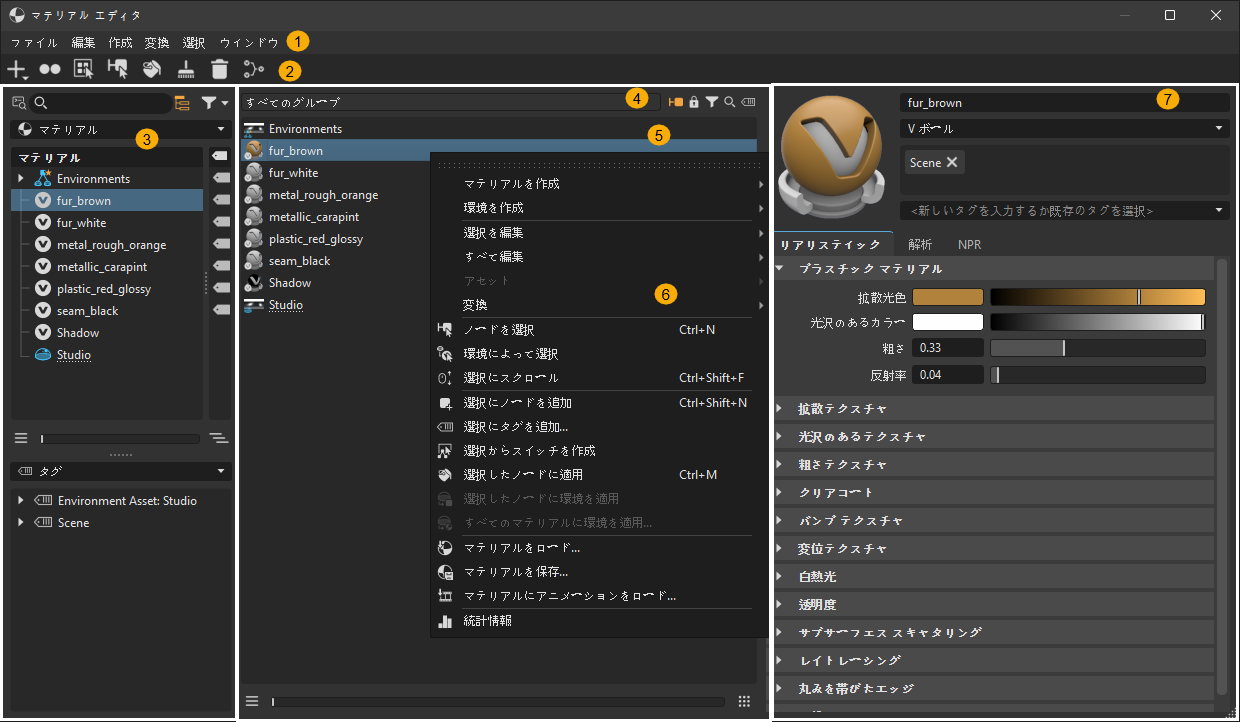Switch to the NPR tab
Viewport: 1240px width, 722px height.
coord(969,244)
